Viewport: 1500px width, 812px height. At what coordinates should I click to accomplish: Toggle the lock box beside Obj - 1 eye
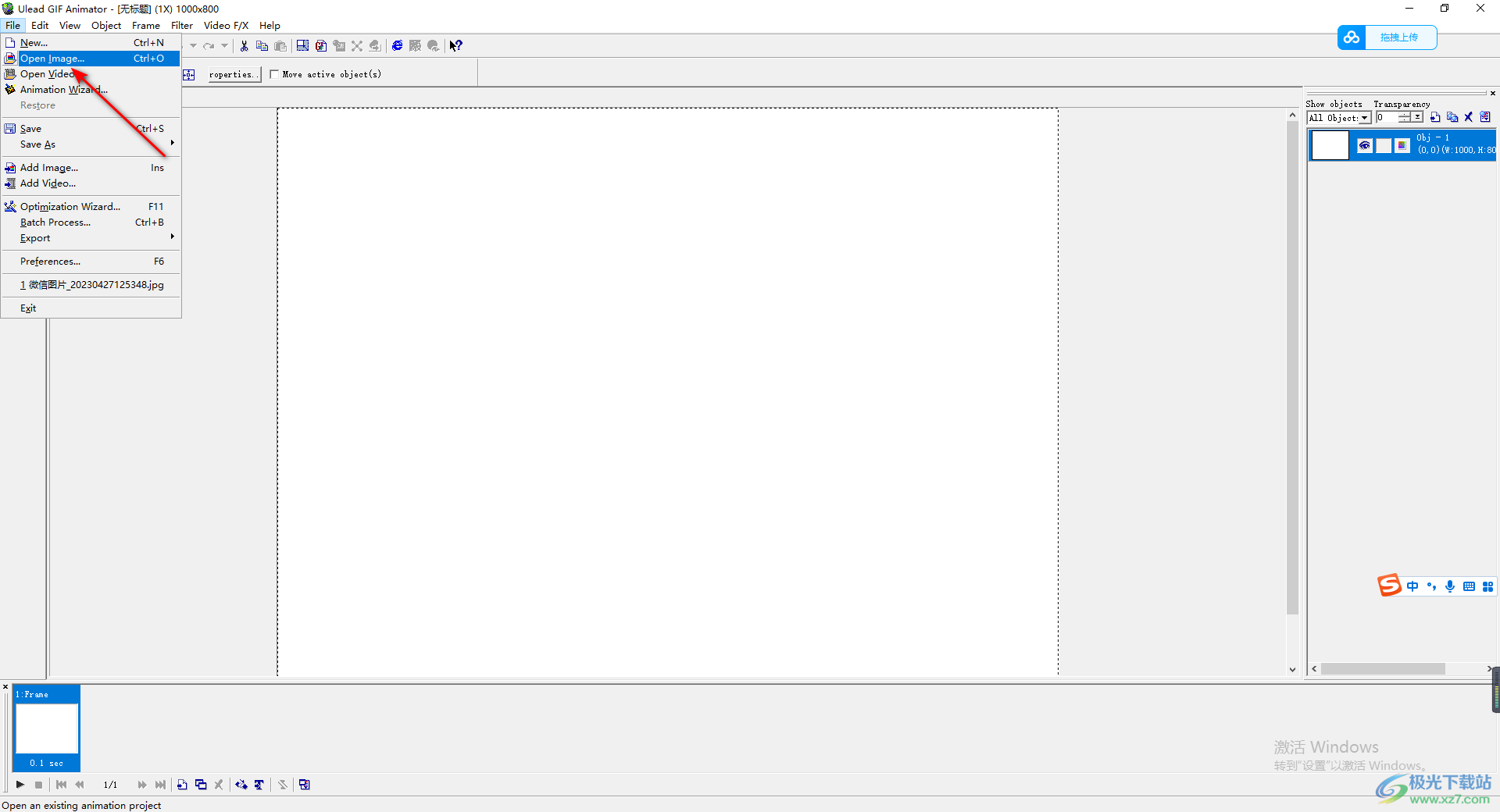[1383, 145]
